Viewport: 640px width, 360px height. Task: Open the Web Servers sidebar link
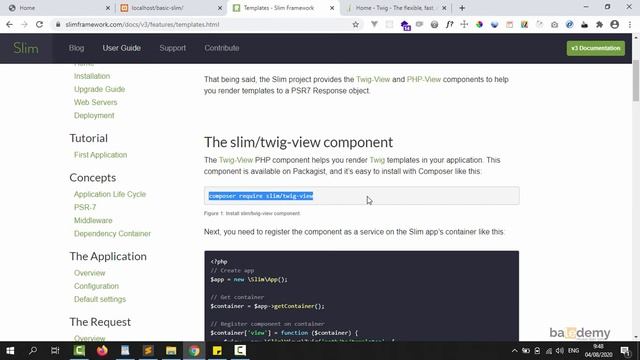pyautogui.click(x=96, y=102)
